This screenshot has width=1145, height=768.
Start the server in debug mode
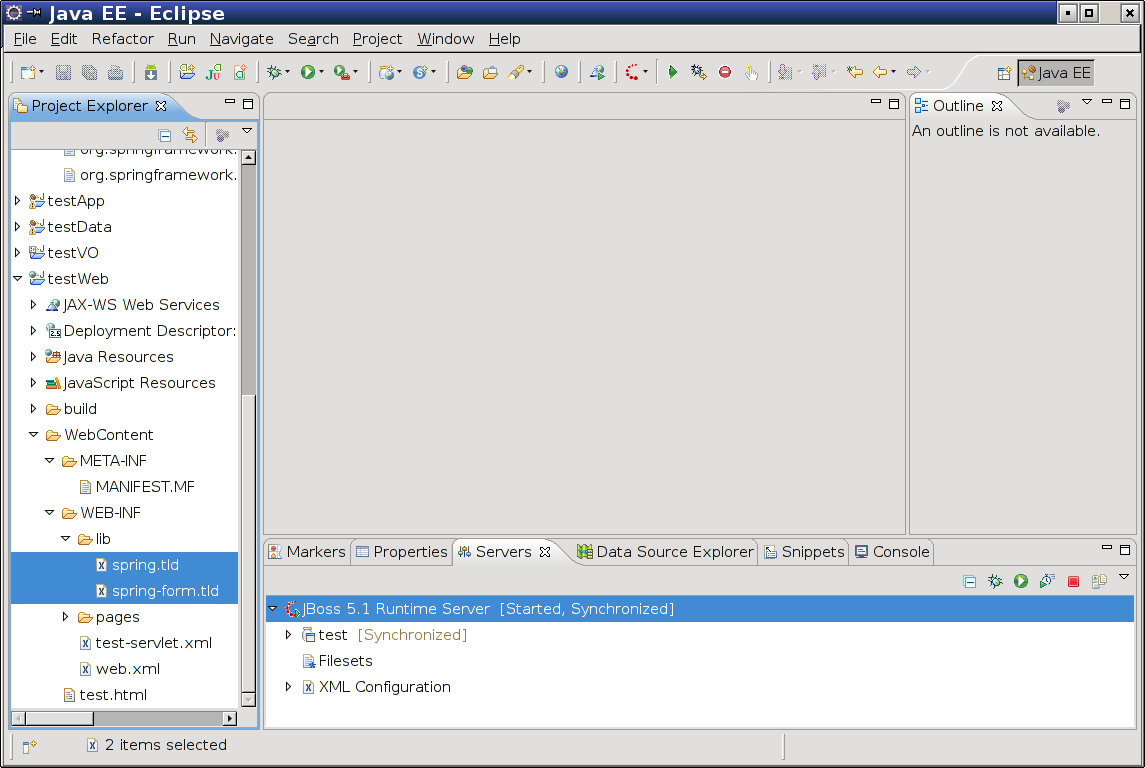tap(995, 581)
